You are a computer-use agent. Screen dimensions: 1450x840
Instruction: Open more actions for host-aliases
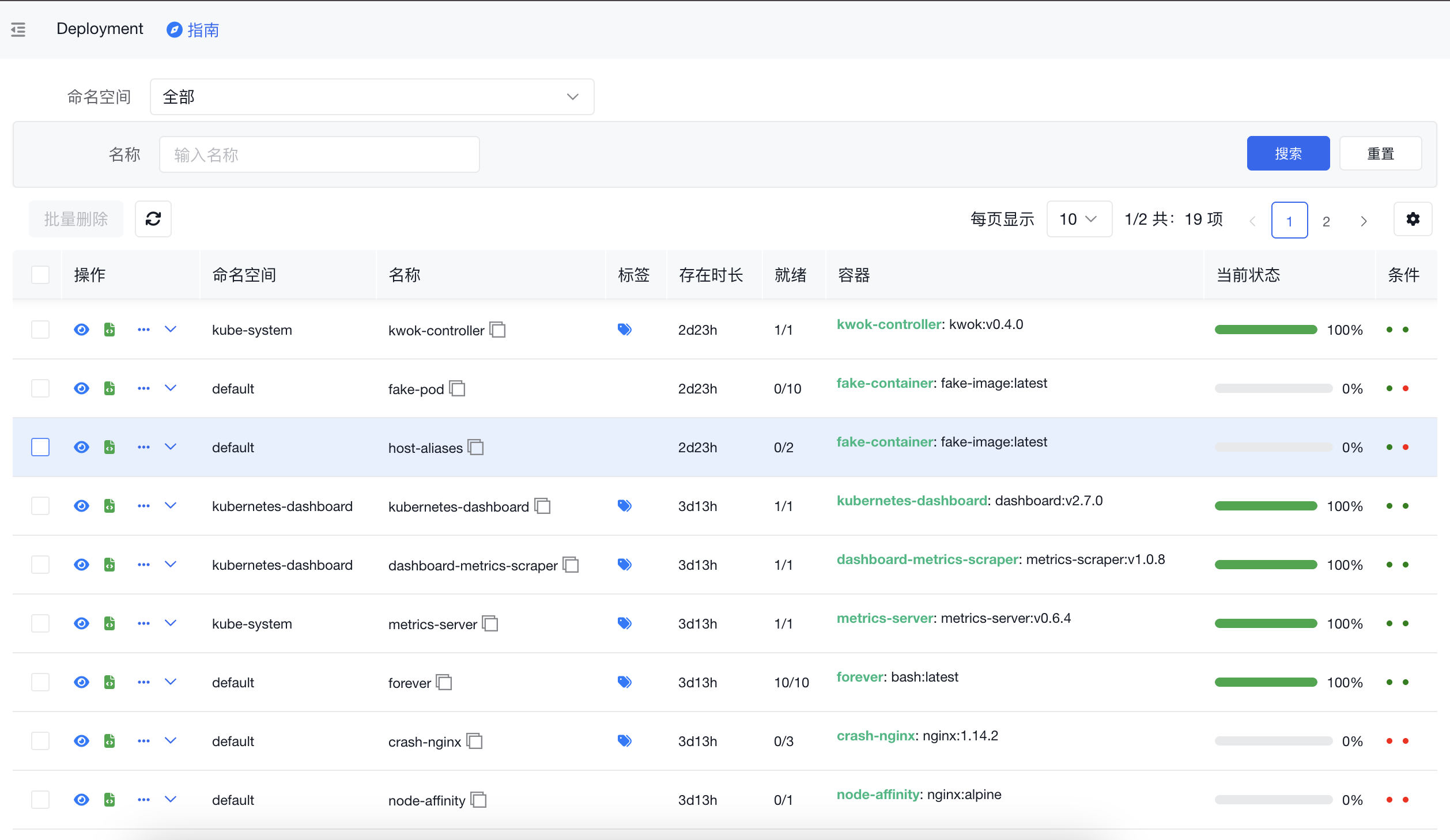point(144,447)
